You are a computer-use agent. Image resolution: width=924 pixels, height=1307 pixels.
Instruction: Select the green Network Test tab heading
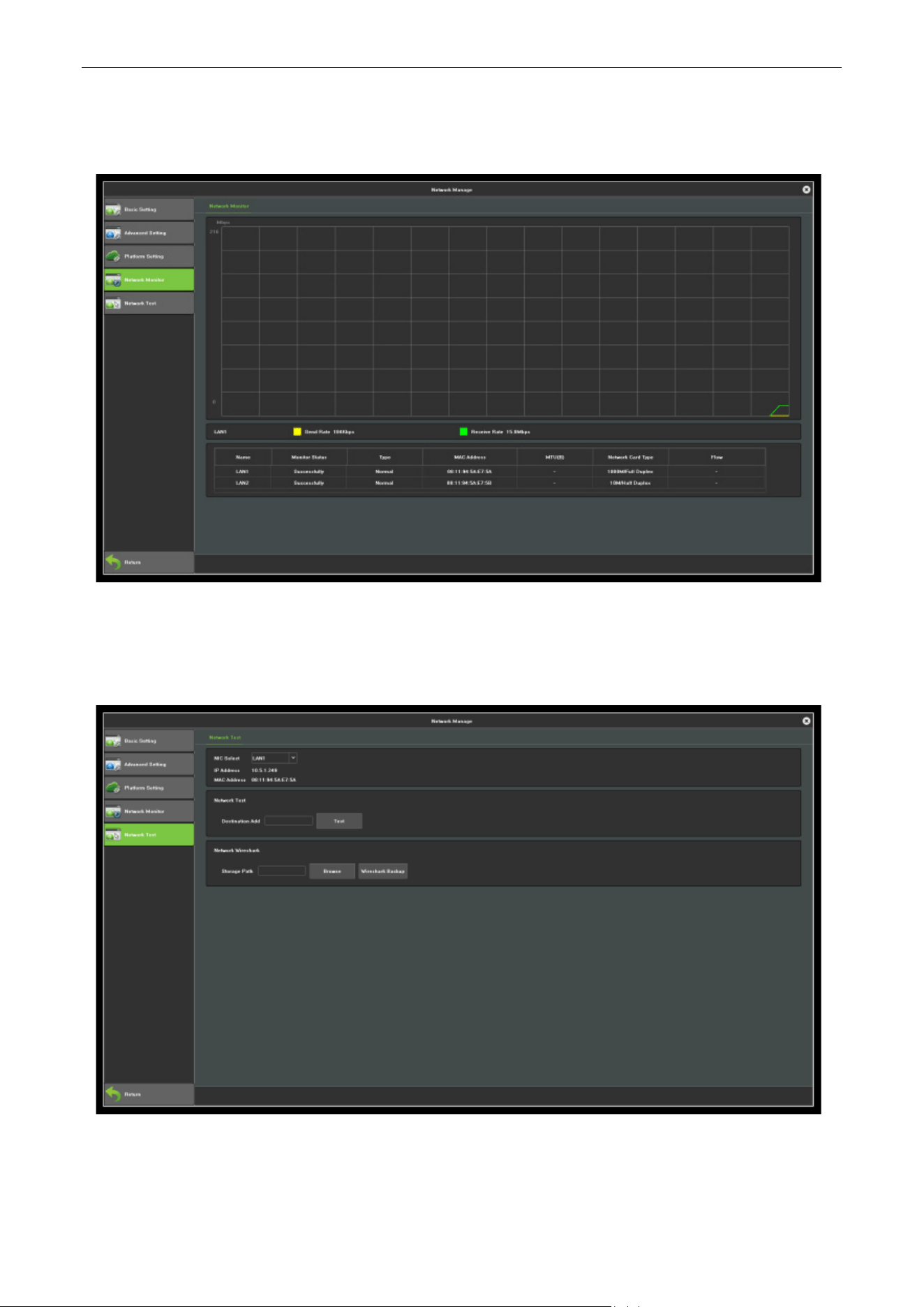point(225,737)
